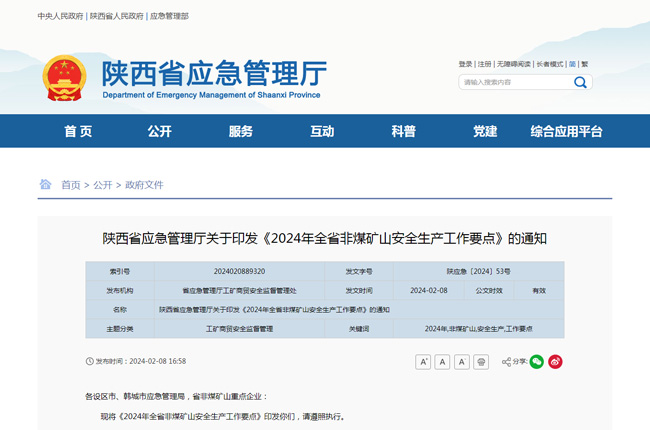Reset font size with middle A icon
This screenshot has height=430, width=650.
coord(442,361)
